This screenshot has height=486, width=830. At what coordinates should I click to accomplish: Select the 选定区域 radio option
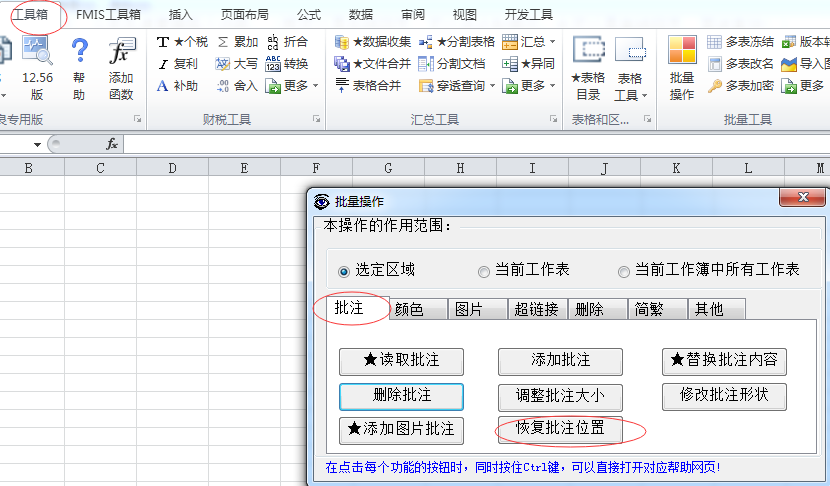tap(345, 271)
